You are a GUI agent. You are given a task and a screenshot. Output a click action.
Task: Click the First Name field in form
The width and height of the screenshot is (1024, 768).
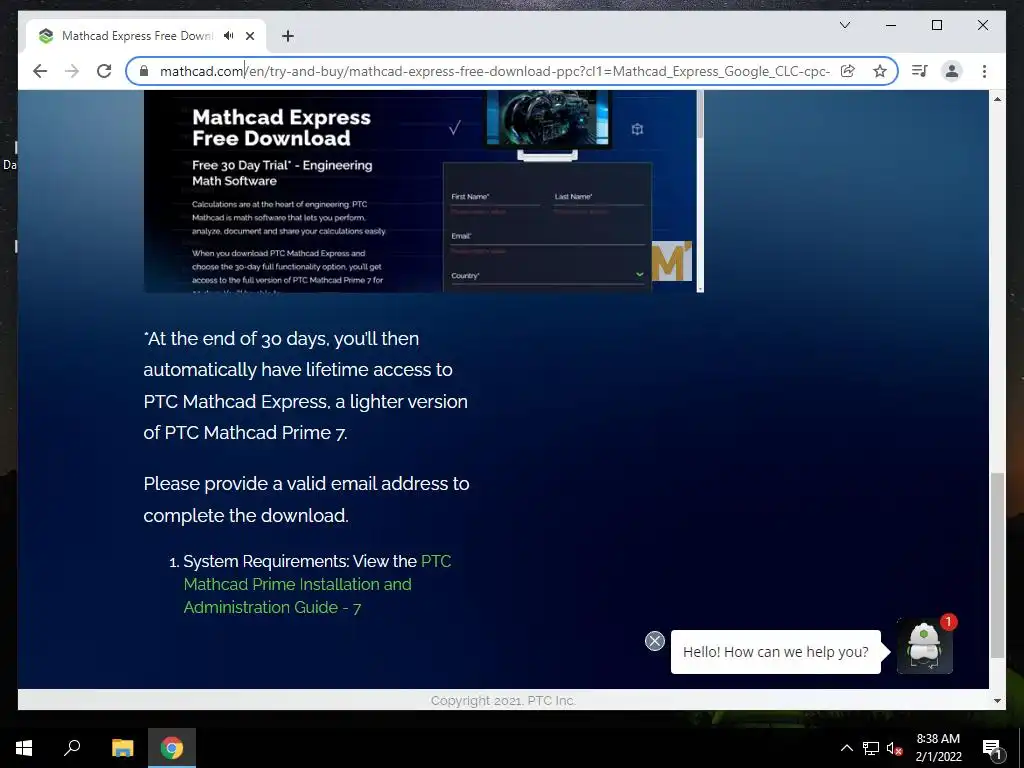coord(495,197)
